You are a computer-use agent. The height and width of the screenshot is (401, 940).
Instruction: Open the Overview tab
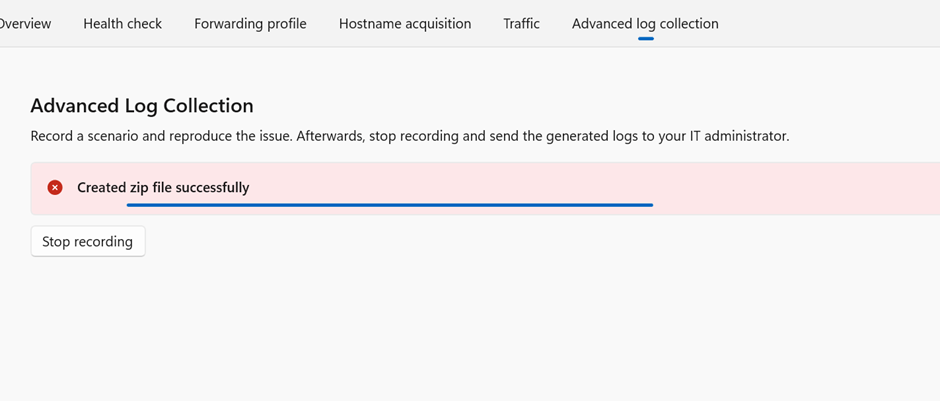pos(24,23)
